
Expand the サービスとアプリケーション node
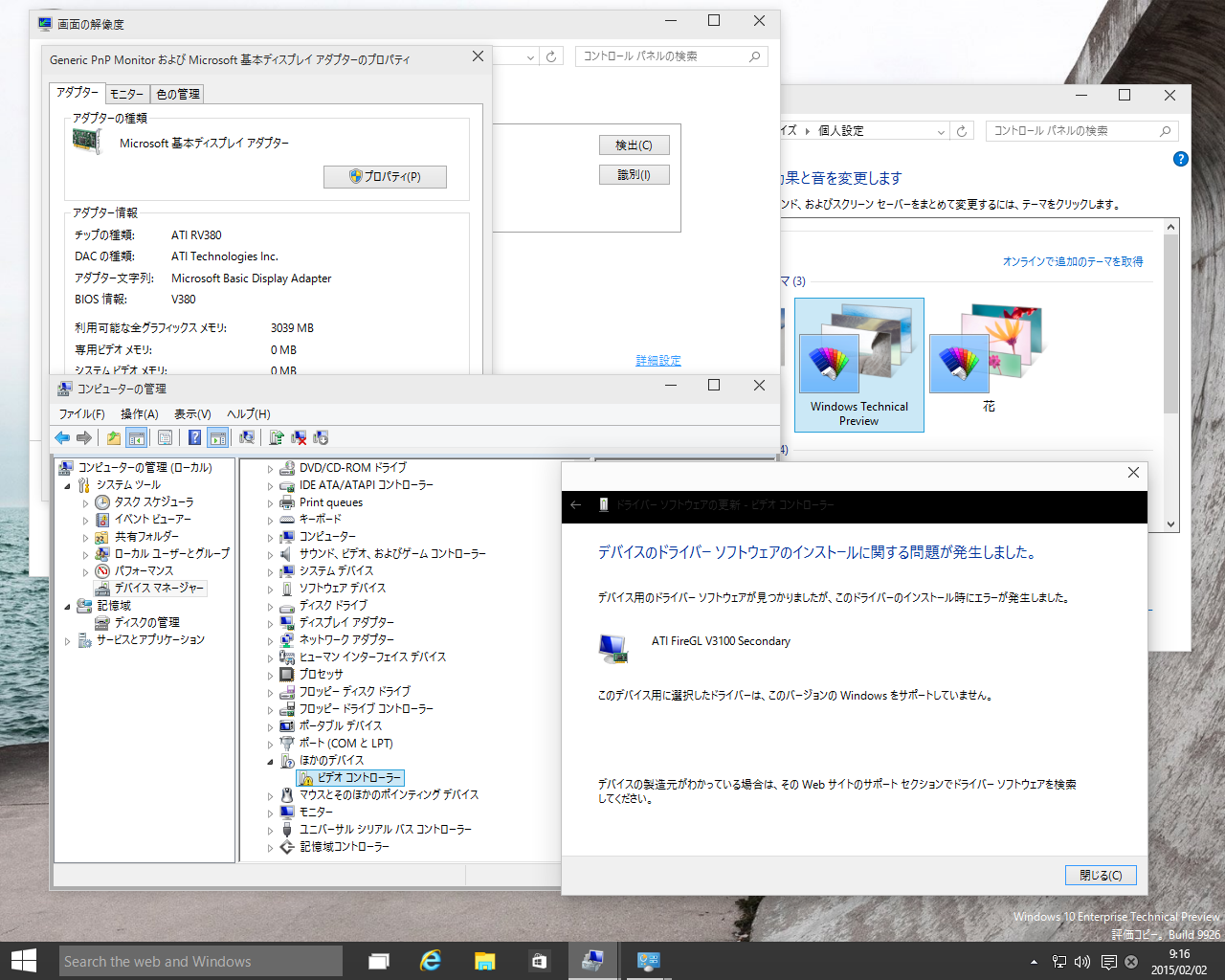(x=67, y=640)
